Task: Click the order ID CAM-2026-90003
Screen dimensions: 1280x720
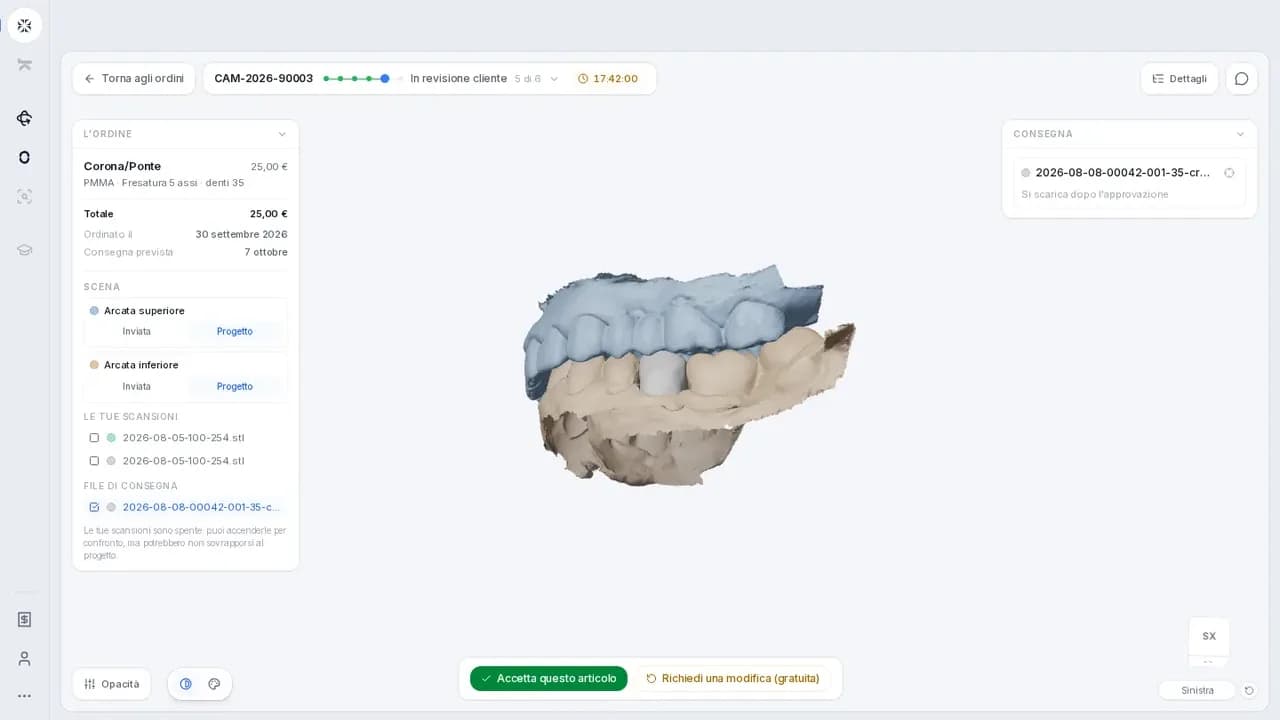Action: 263,79
